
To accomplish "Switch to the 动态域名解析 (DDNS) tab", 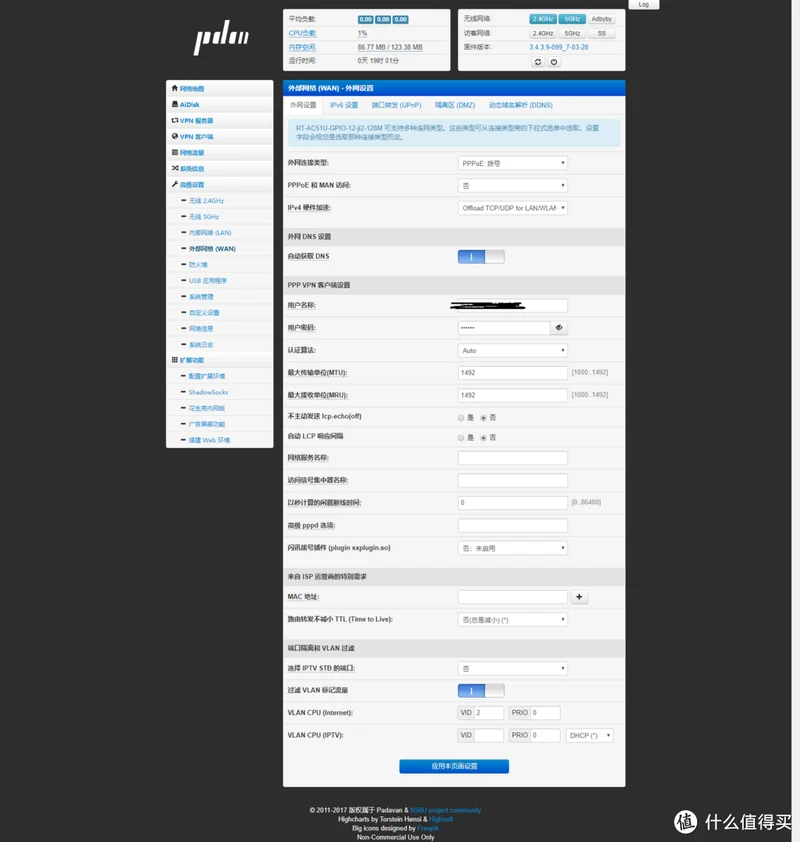I will [x=520, y=105].
